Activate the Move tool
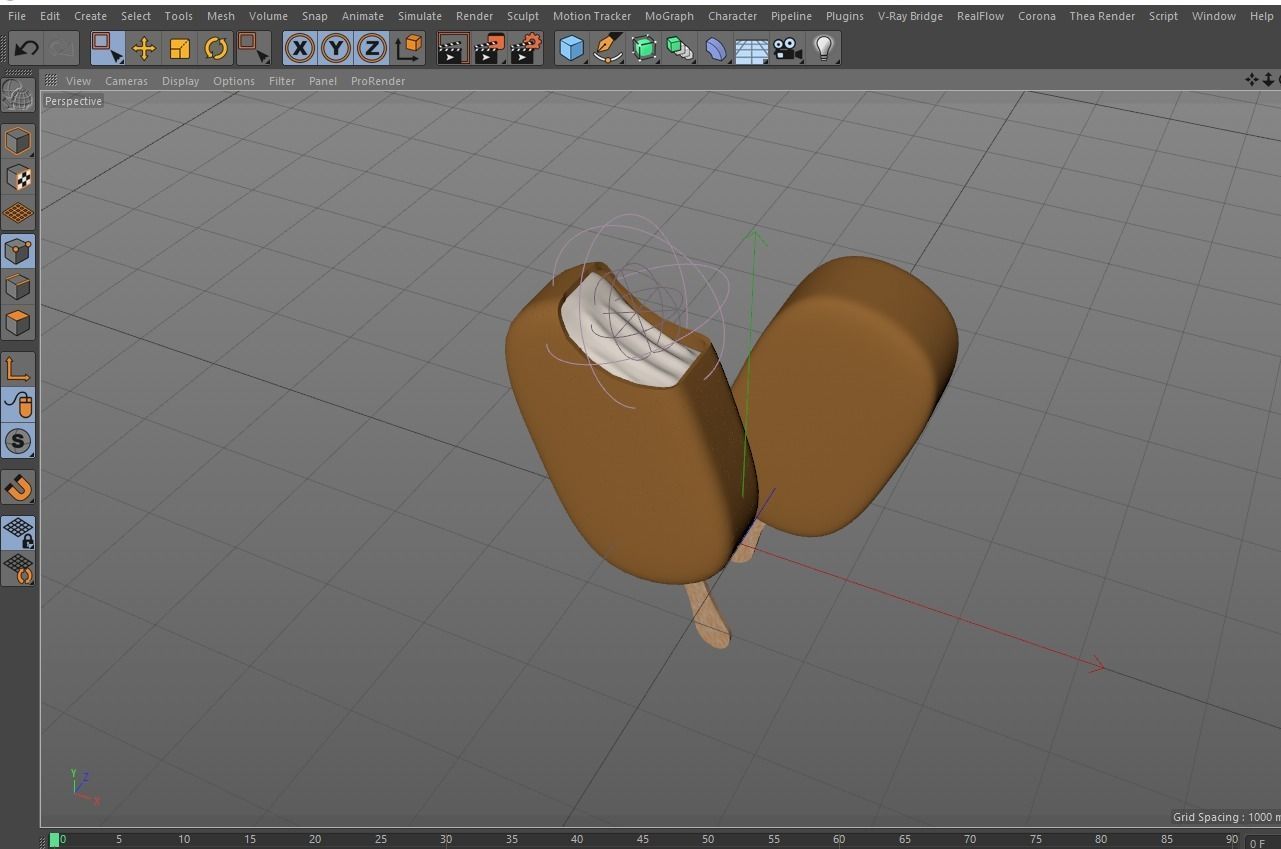 [x=144, y=48]
